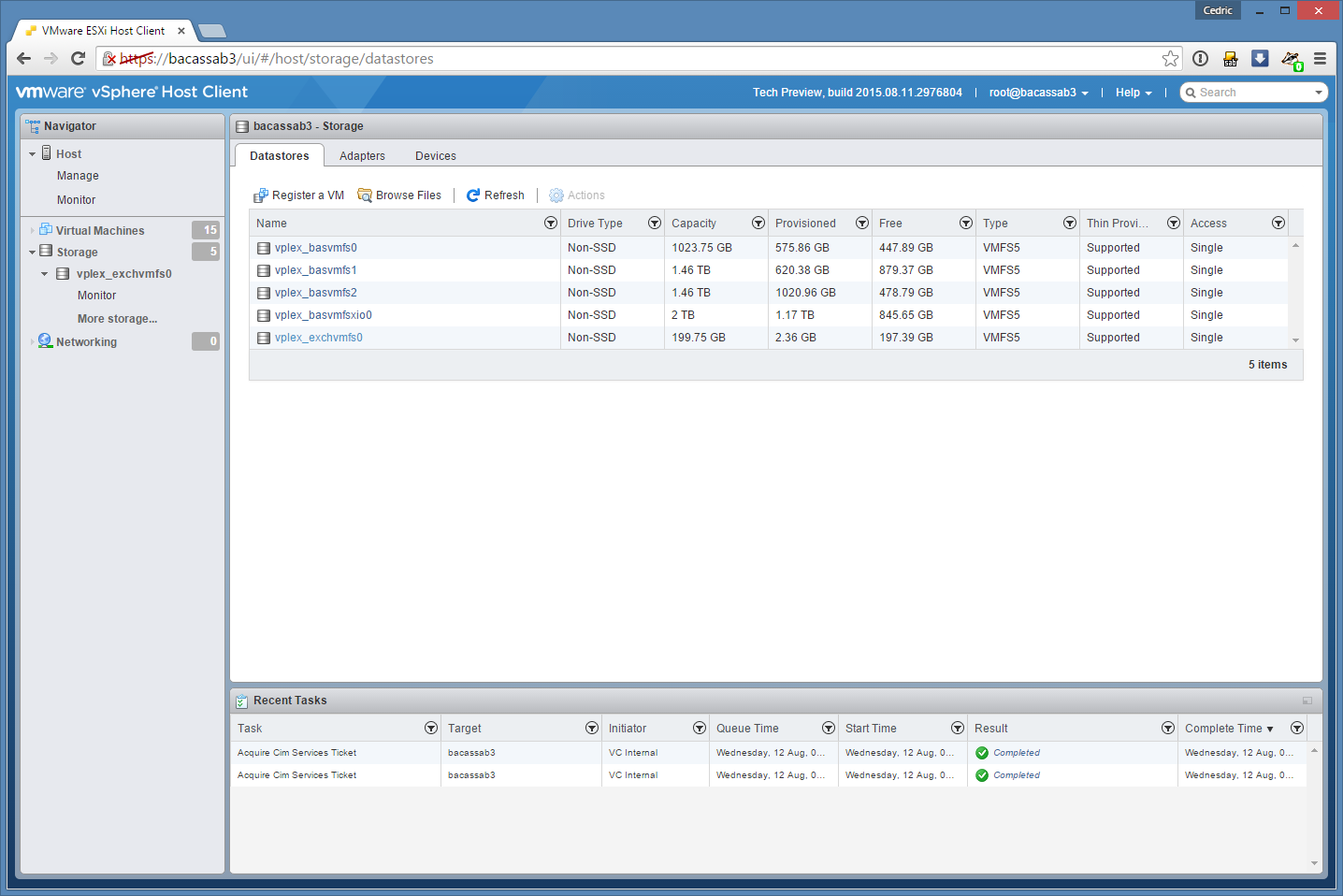Collapse the Storage tree node
This screenshot has height=896, width=1343.
pyautogui.click(x=32, y=253)
